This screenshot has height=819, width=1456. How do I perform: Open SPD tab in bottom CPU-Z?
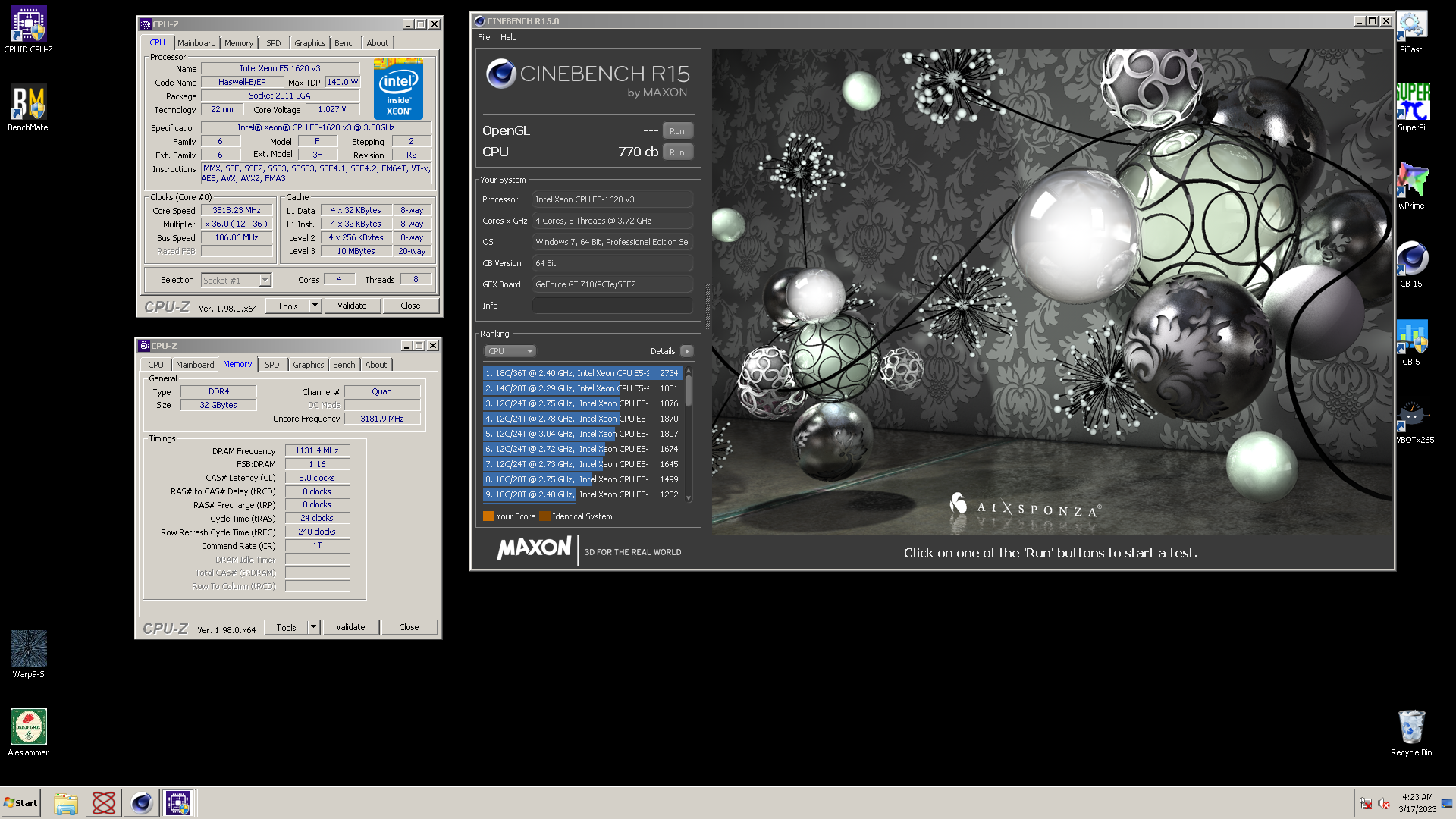(x=272, y=365)
